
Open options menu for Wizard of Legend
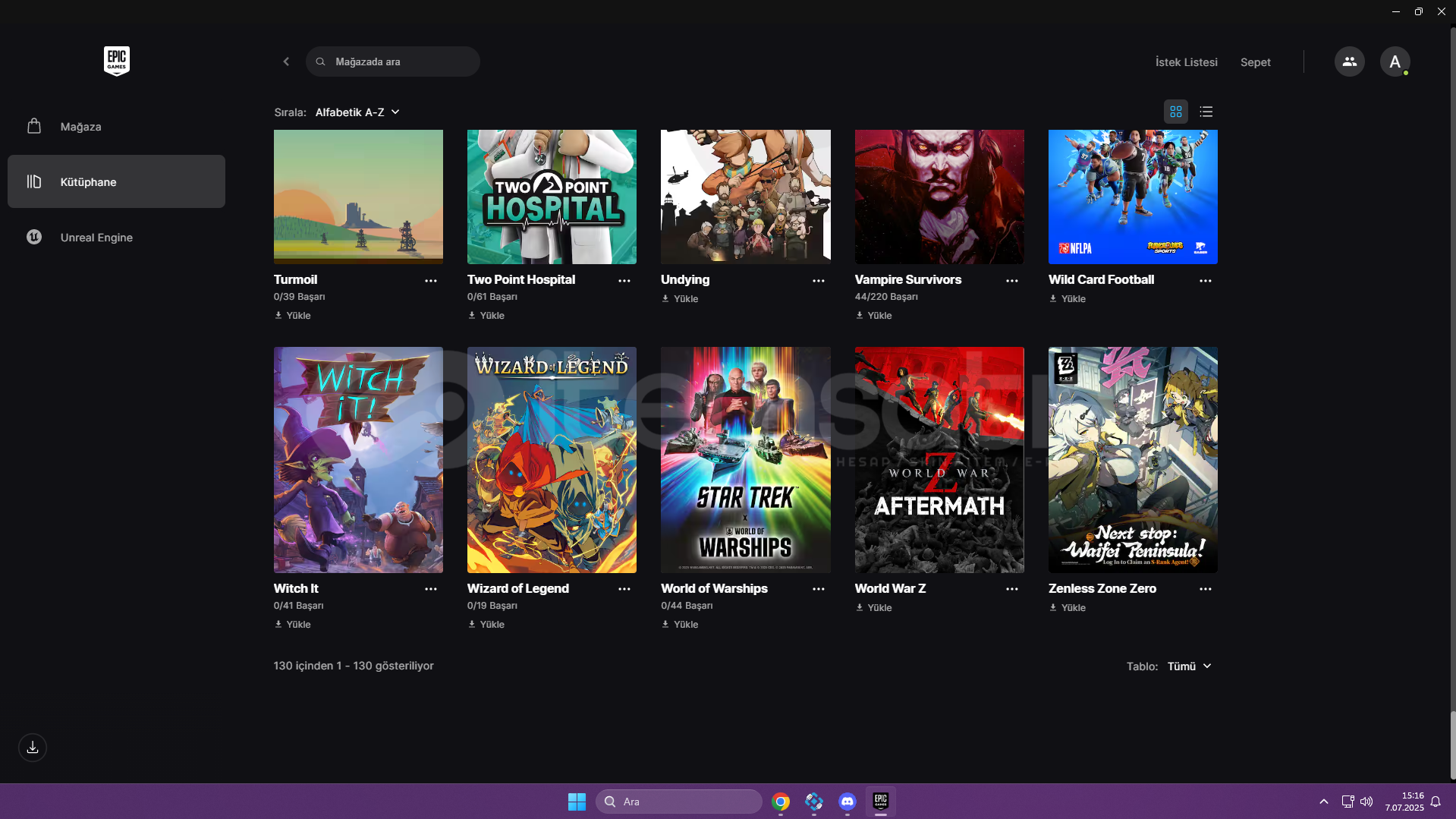click(x=624, y=589)
